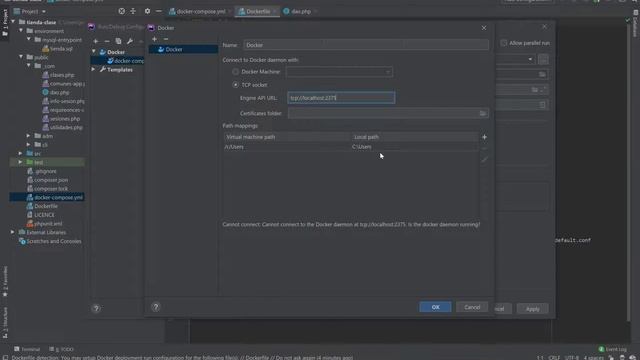
Task: Open the Favorites tool window stripe
Action: point(5,282)
